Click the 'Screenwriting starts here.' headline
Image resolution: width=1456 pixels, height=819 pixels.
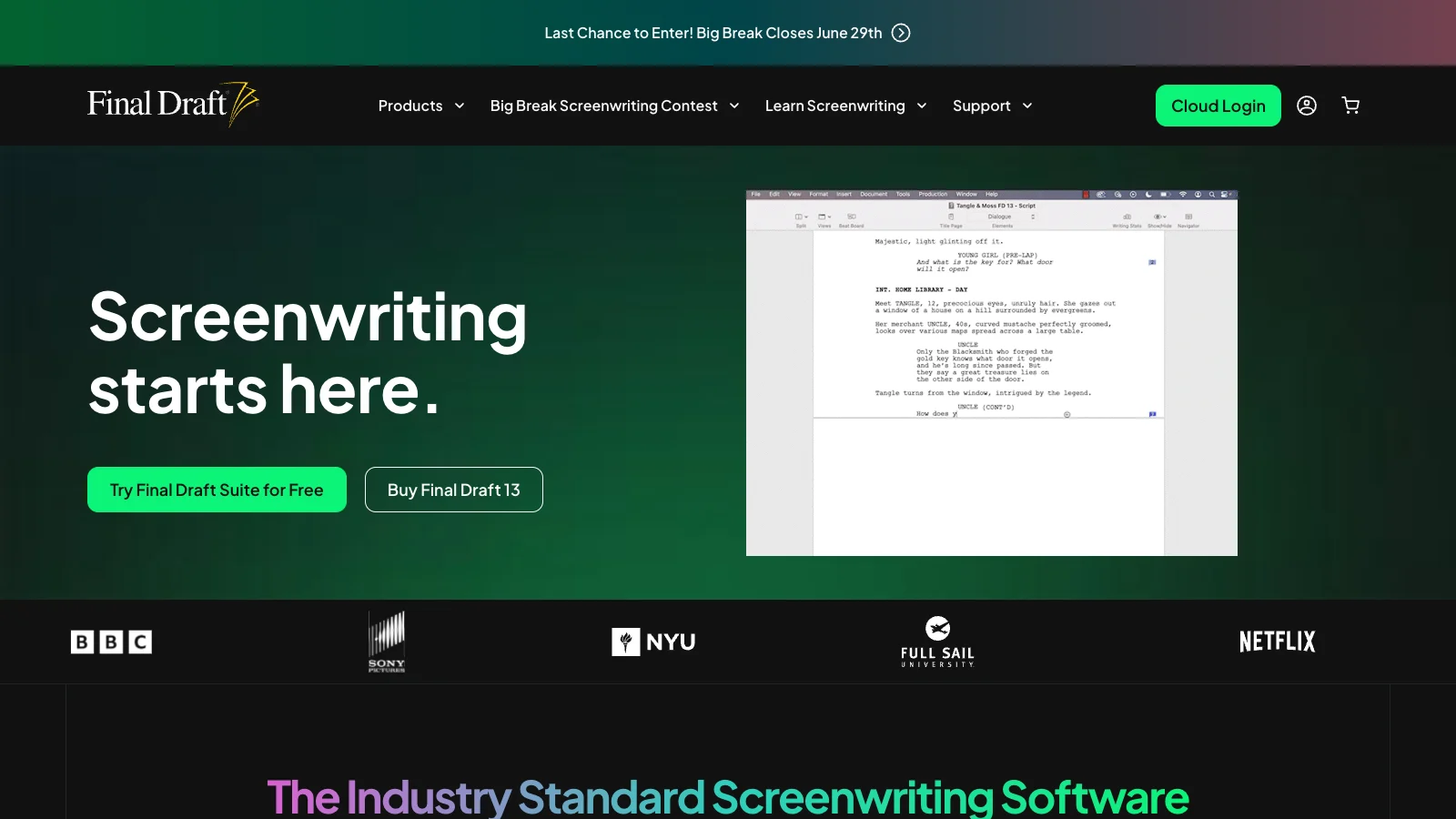tap(308, 353)
